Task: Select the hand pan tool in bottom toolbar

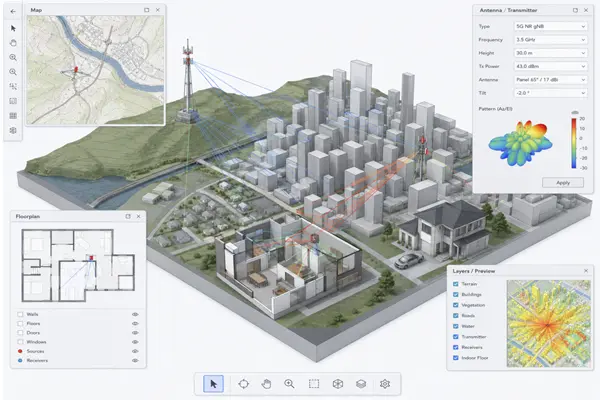Action: [266, 384]
